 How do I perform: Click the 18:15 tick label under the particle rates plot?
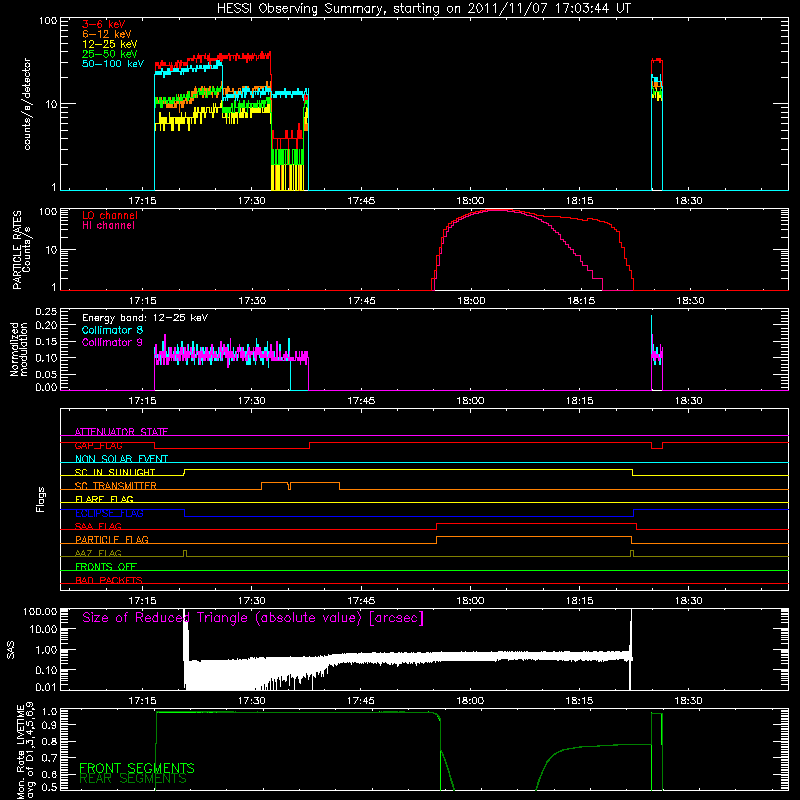[x=580, y=301]
